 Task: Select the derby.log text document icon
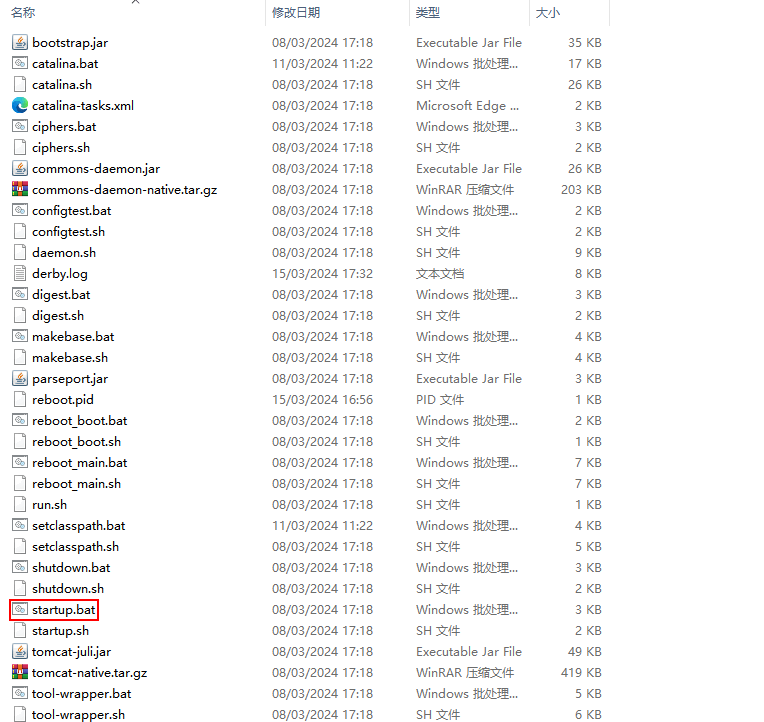20,273
